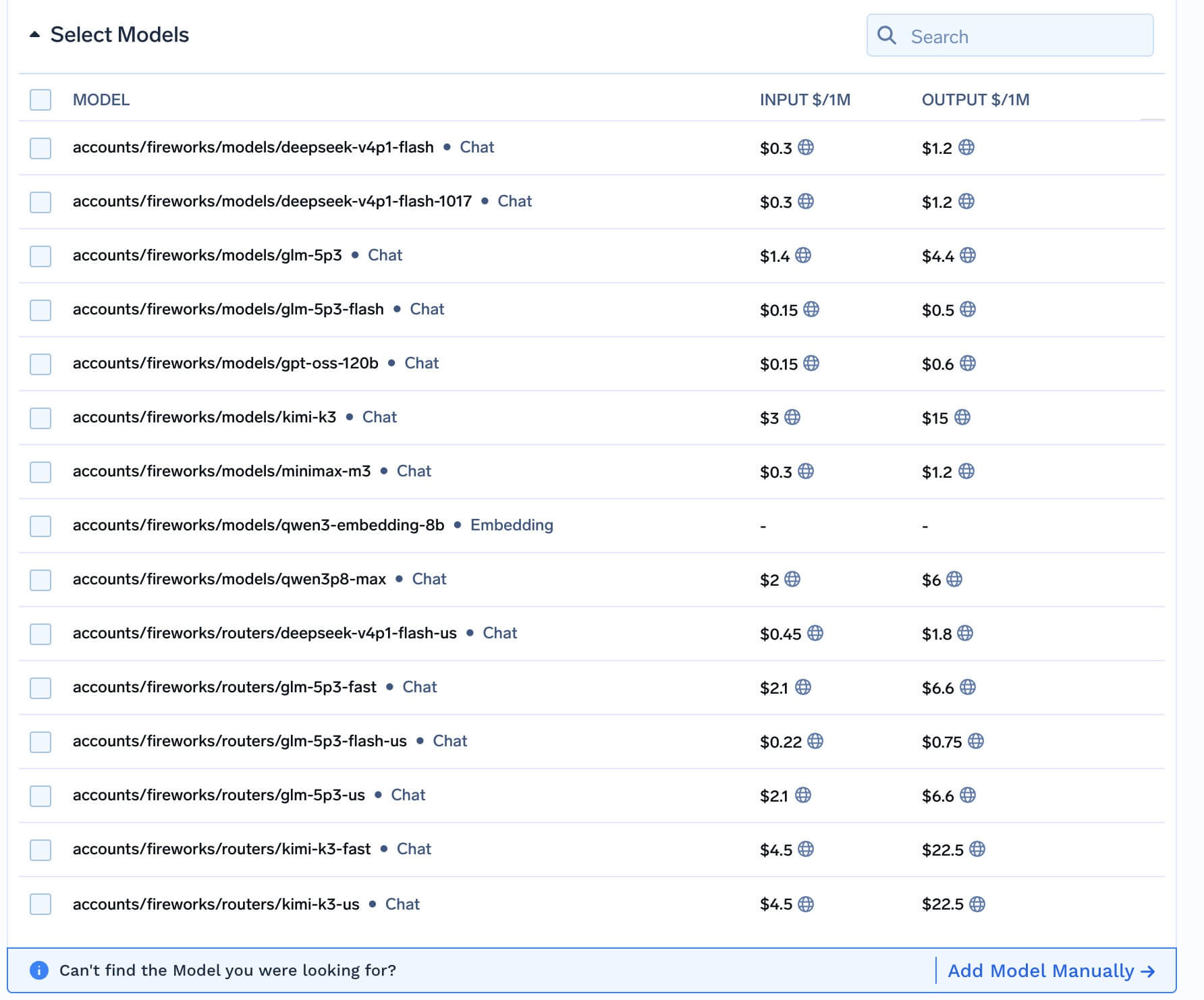This screenshot has height=1000, width=1204.
Task: Open Add Model Manually link
Action: point(1051,970)
